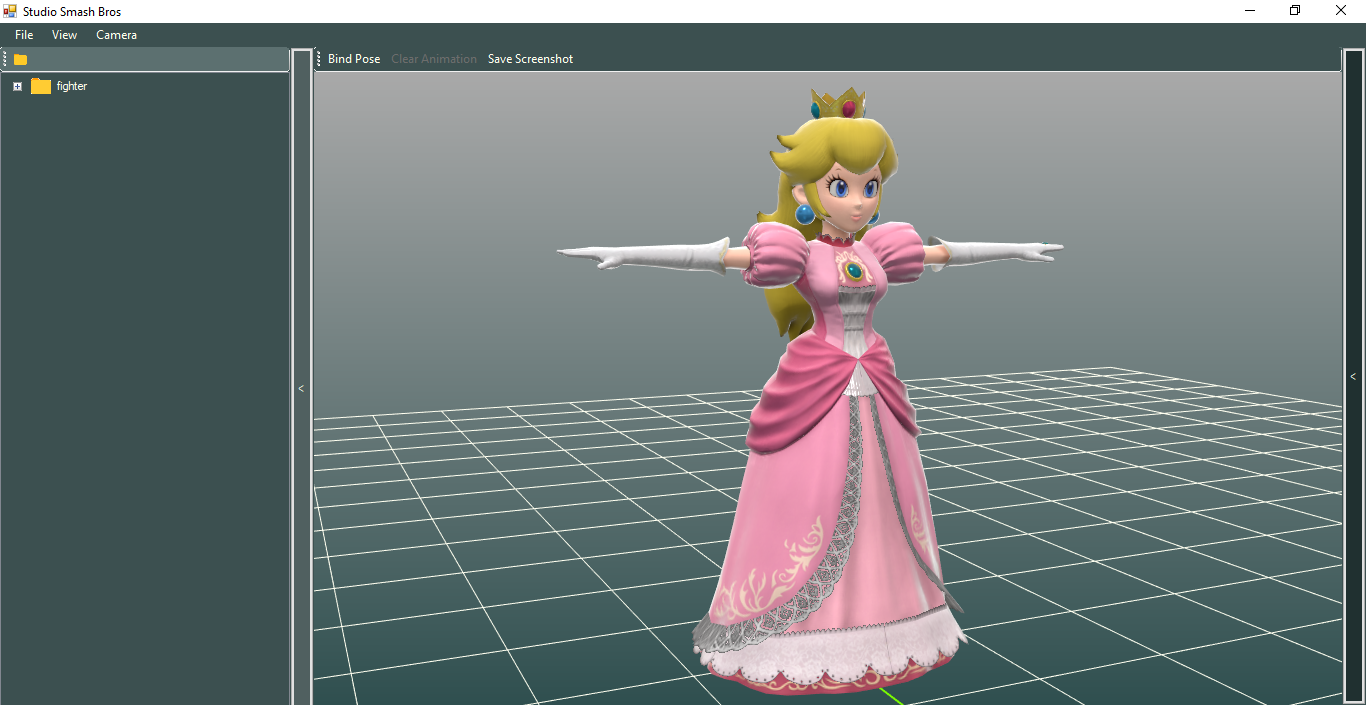Open the File menu

click(x=24, y=35)
